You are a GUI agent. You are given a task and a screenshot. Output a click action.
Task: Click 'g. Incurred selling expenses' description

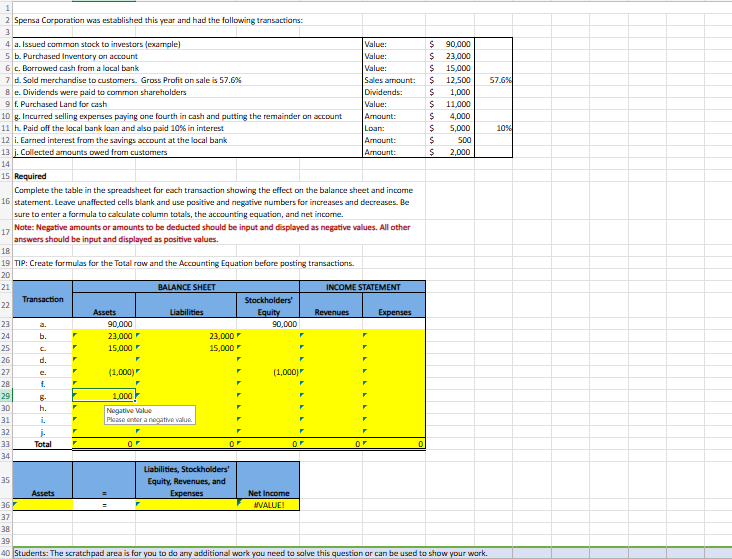point(178,116)
